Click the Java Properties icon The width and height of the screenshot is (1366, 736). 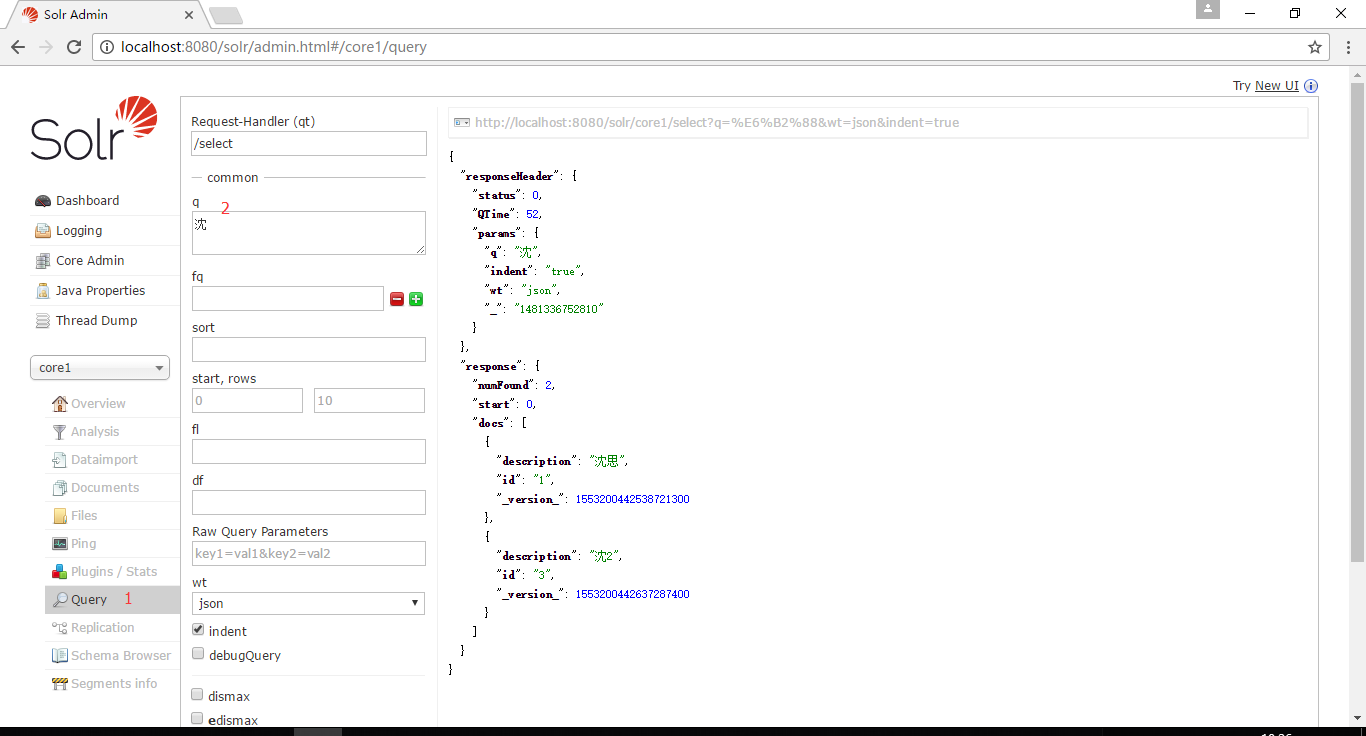pyautogui.click(x=43, y=291)
